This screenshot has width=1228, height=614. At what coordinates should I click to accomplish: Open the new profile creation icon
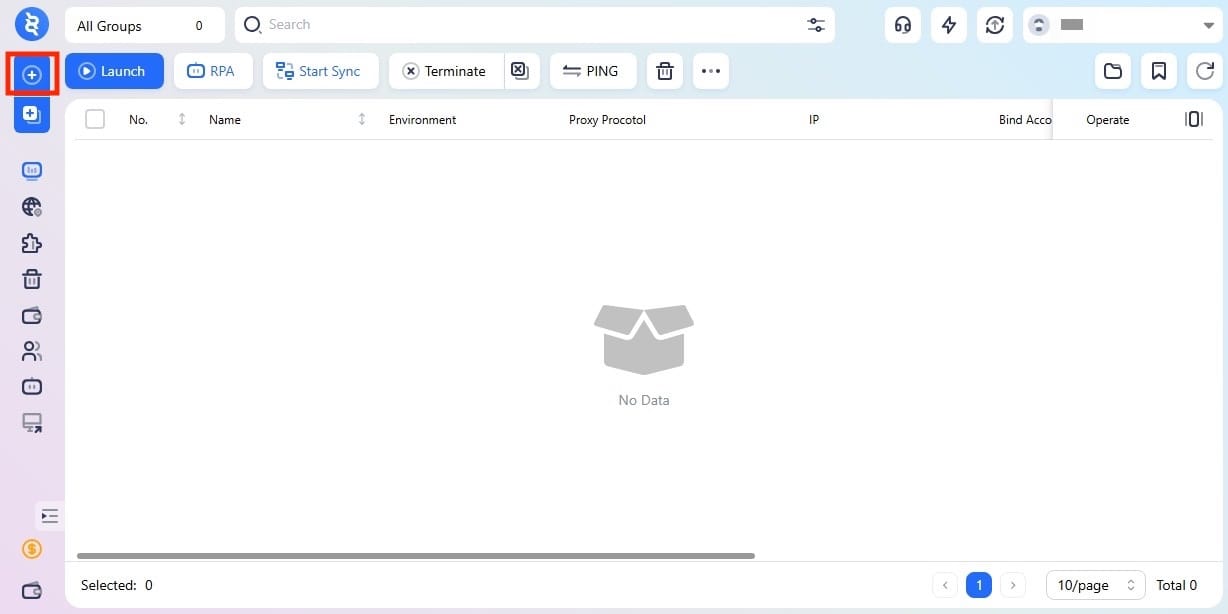point(32,74)
